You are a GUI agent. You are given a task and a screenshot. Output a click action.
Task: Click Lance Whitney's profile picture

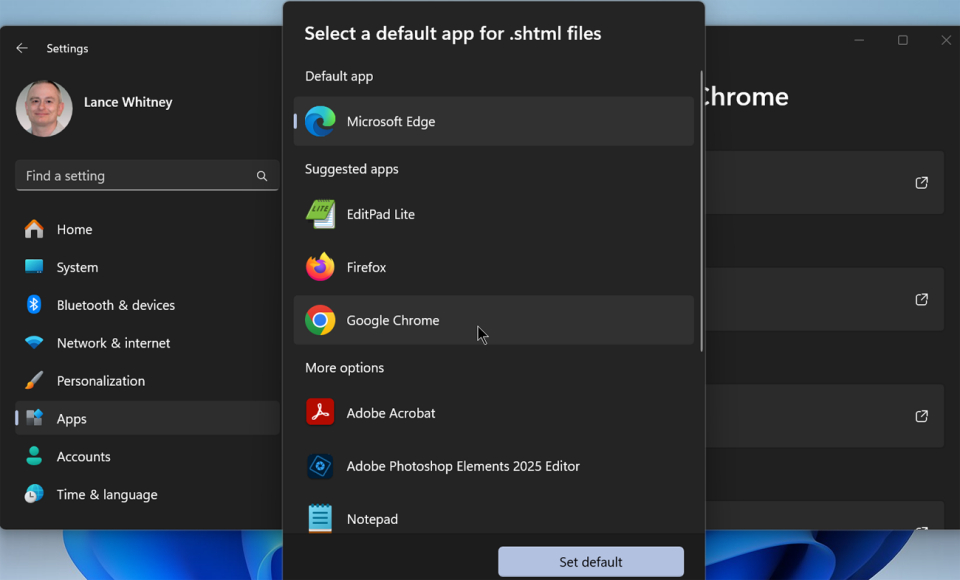click(x=44, y=108)
